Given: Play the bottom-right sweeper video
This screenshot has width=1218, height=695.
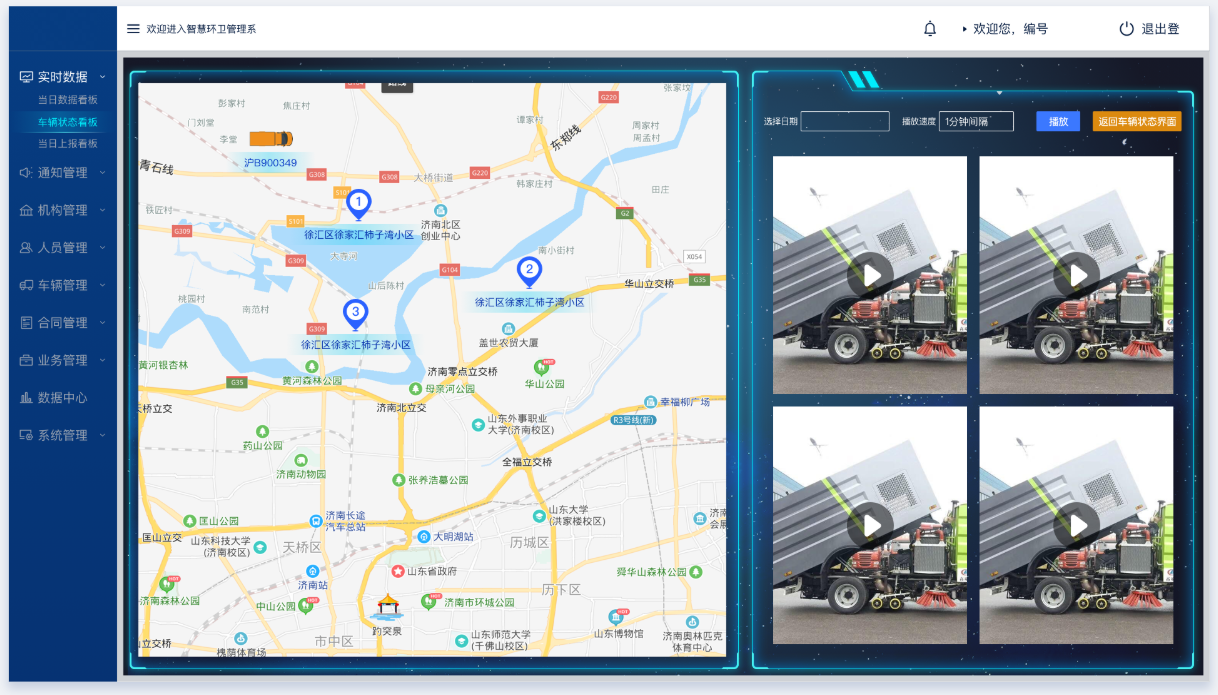Looking at the screenshot, I should click(x=1076, y=525).
